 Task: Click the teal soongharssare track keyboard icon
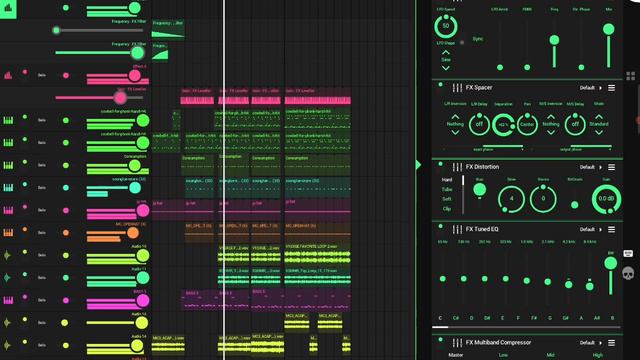[8, 188]
